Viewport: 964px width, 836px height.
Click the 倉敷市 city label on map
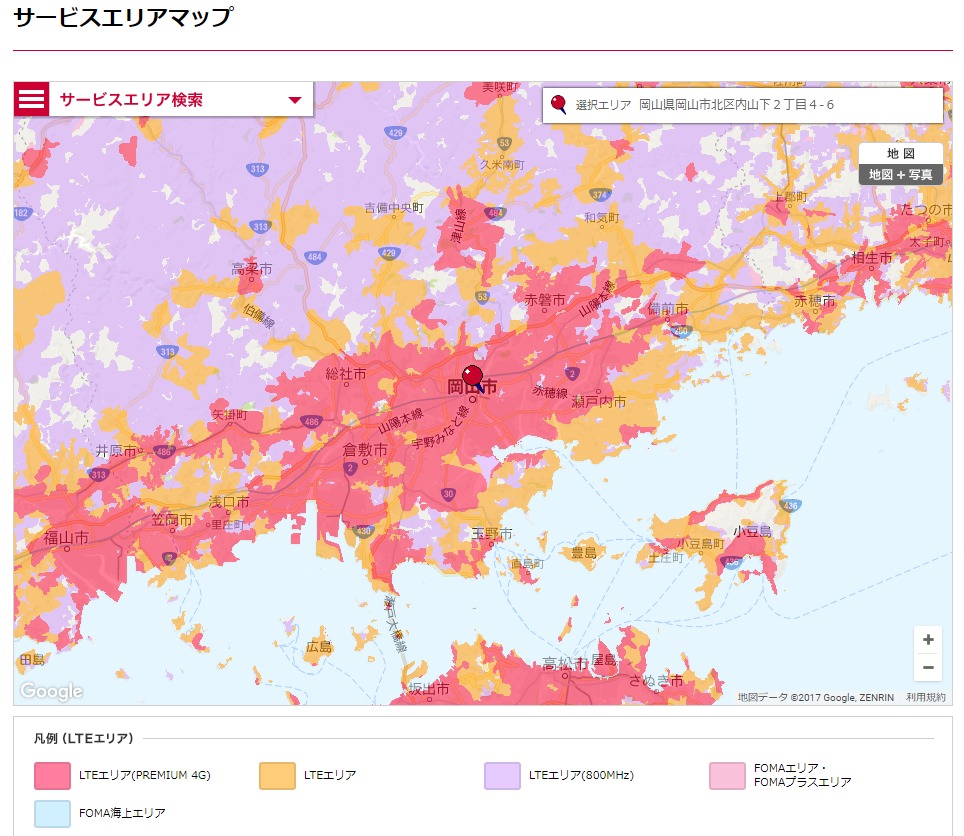tap(365, 450)
